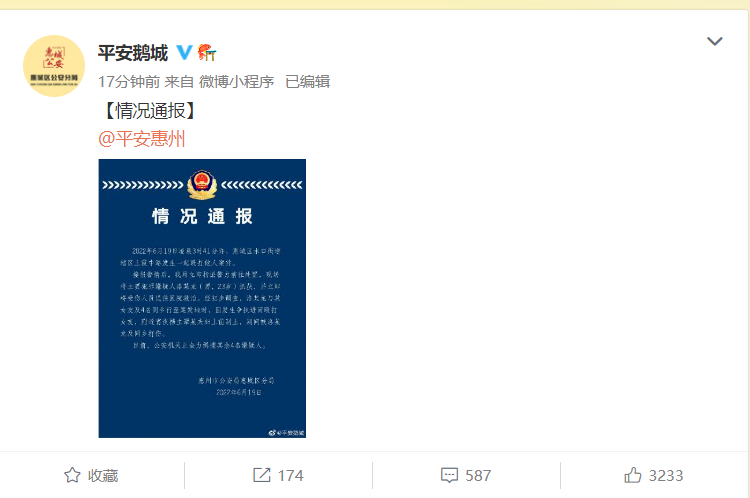Open the @平安惠州 mention link
The width and height of the screenshot is (750, 498).
coord(142,139)
